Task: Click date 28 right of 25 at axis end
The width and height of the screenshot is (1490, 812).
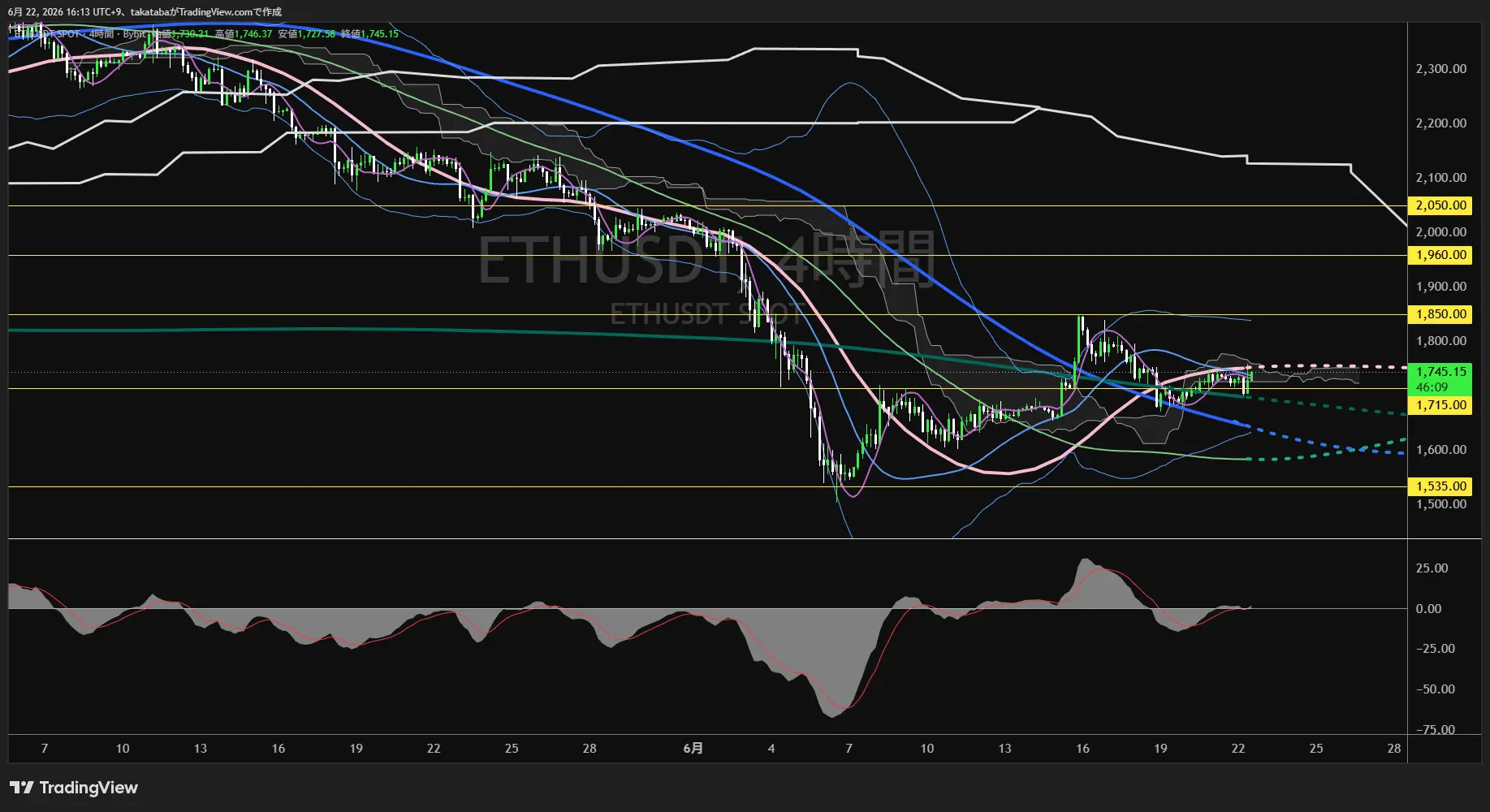Action: point(1394,749)
